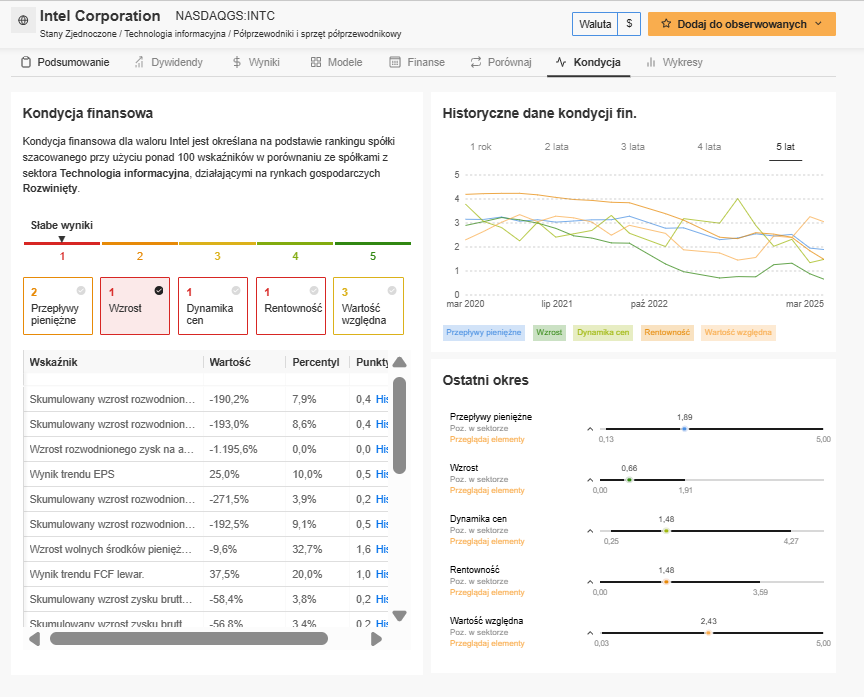This screenshot has height=697, width=864.
Task: Open the Porównaj tab
Action: (501, 62)
